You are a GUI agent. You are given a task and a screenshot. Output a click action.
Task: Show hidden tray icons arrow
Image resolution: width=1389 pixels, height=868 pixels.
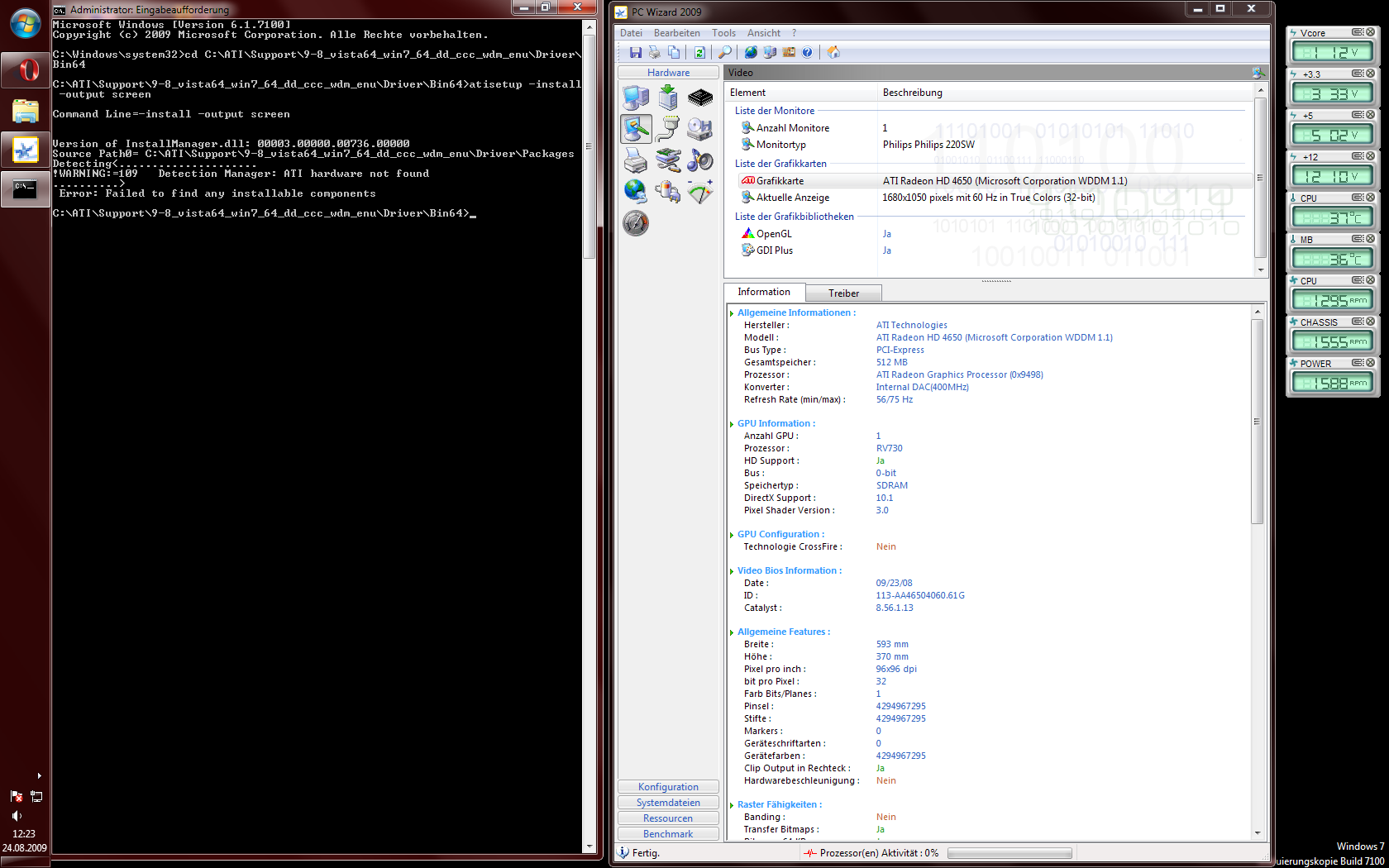[39, 775]
